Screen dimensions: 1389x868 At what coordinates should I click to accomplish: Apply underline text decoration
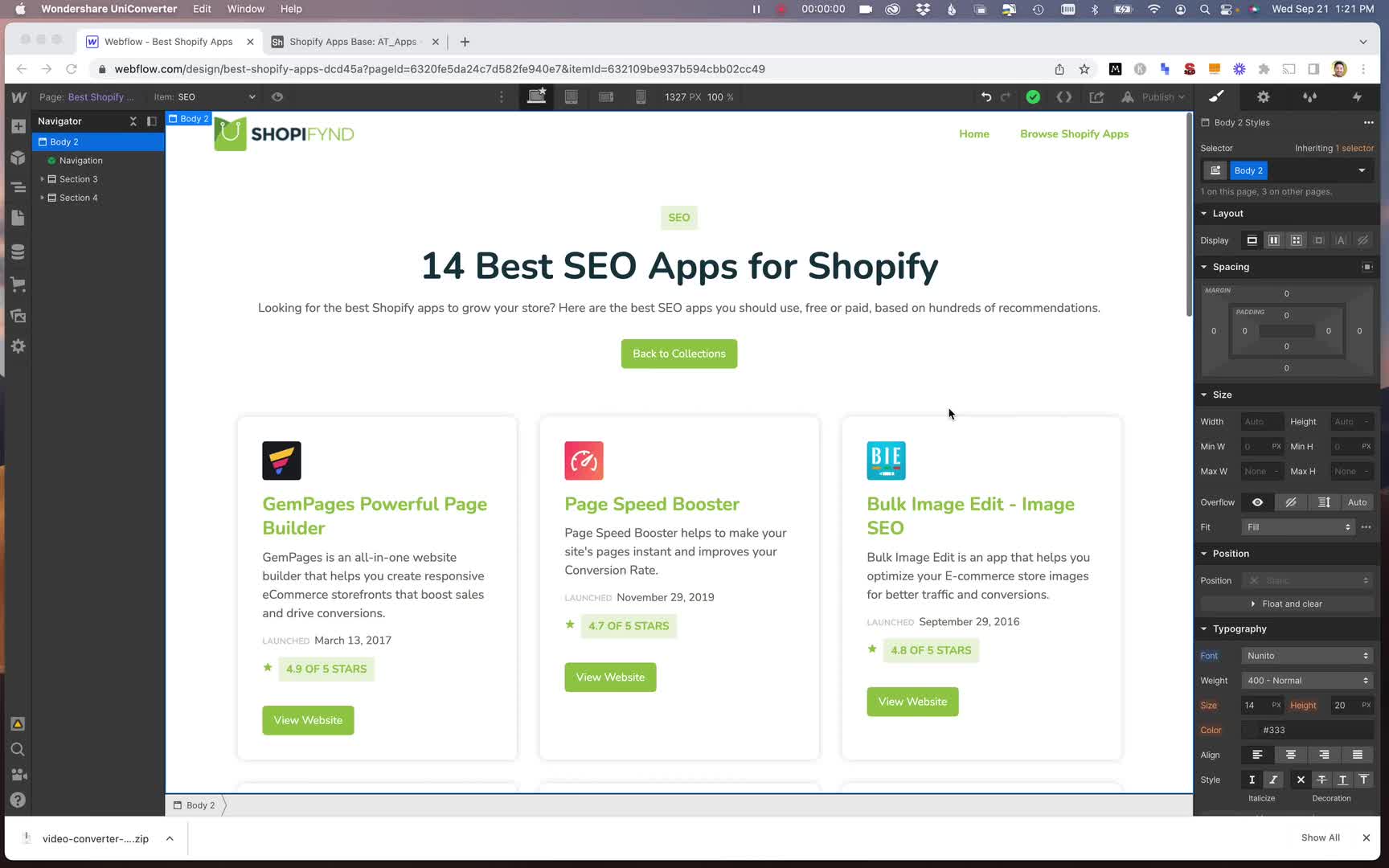[x=1342, y=780]
